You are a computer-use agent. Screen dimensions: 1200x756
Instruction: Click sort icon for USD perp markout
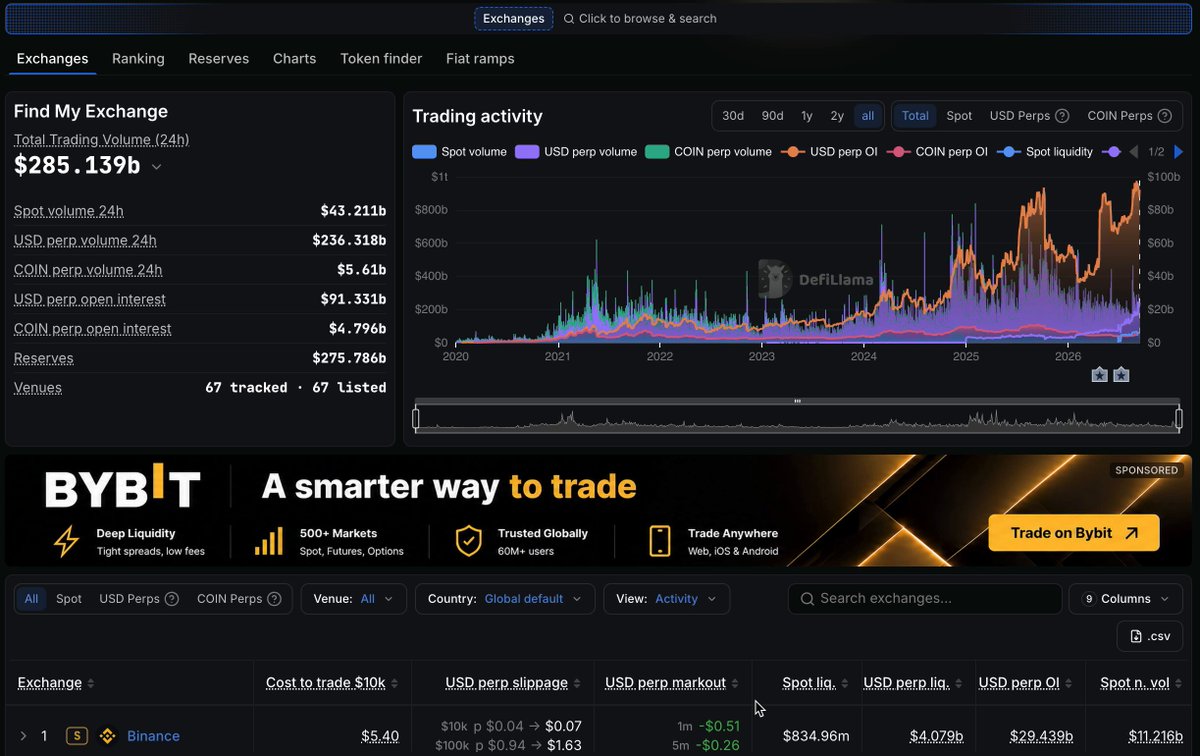pos(735,684)
